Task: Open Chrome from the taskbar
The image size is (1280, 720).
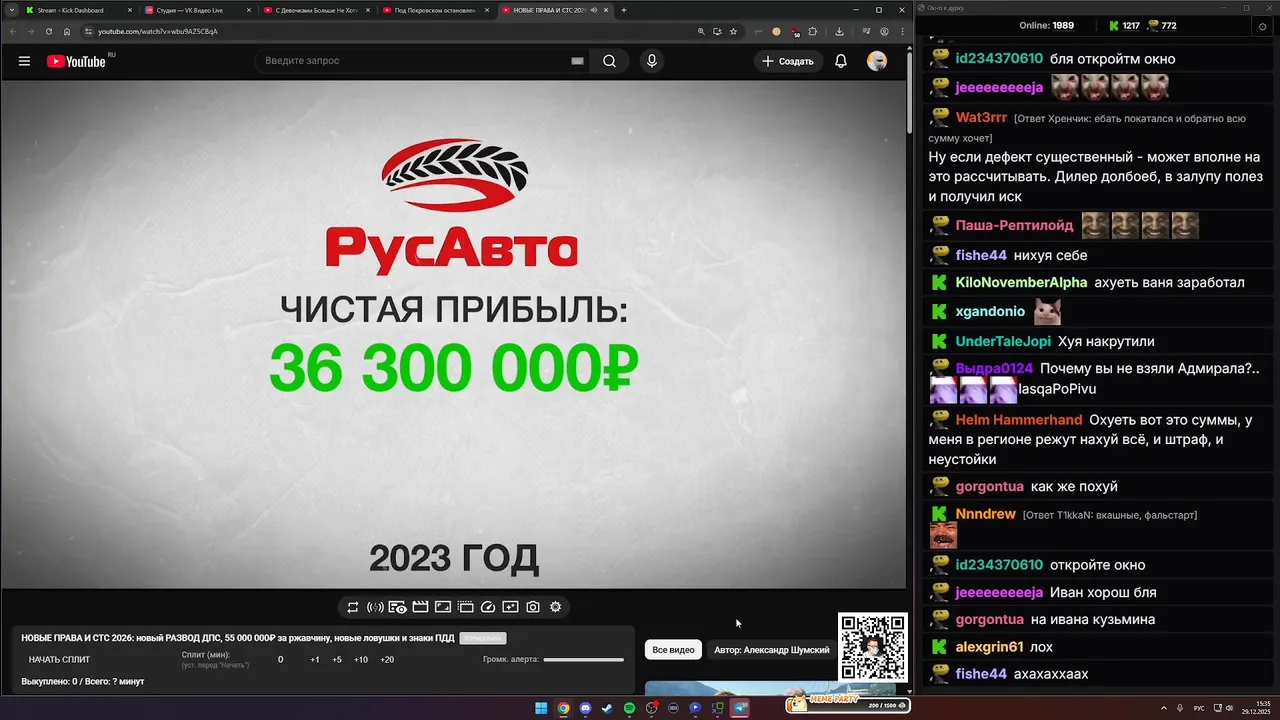Action: pyautogui.click(x=563, y=708)
